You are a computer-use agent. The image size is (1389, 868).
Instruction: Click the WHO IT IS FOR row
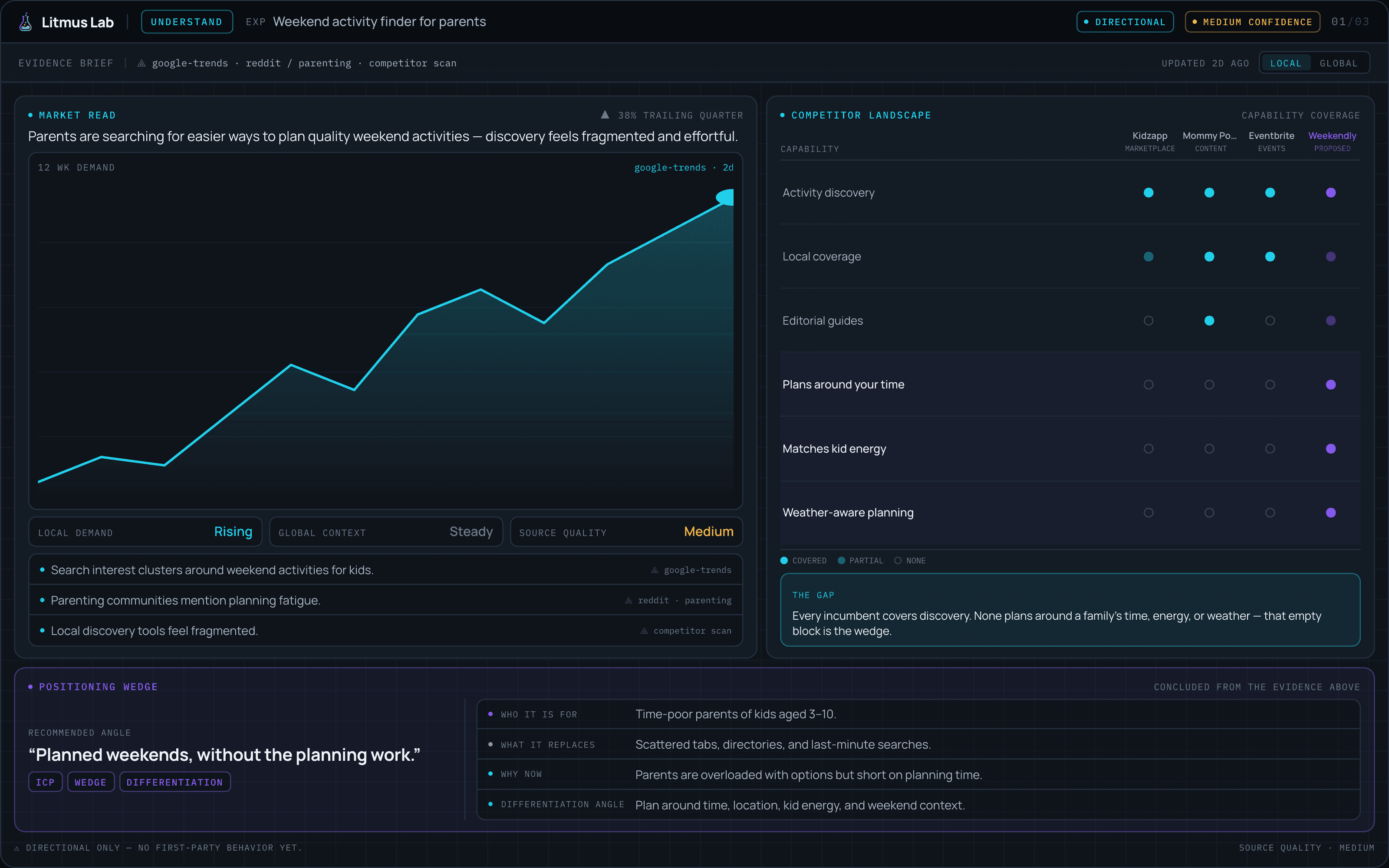[918, 714]
